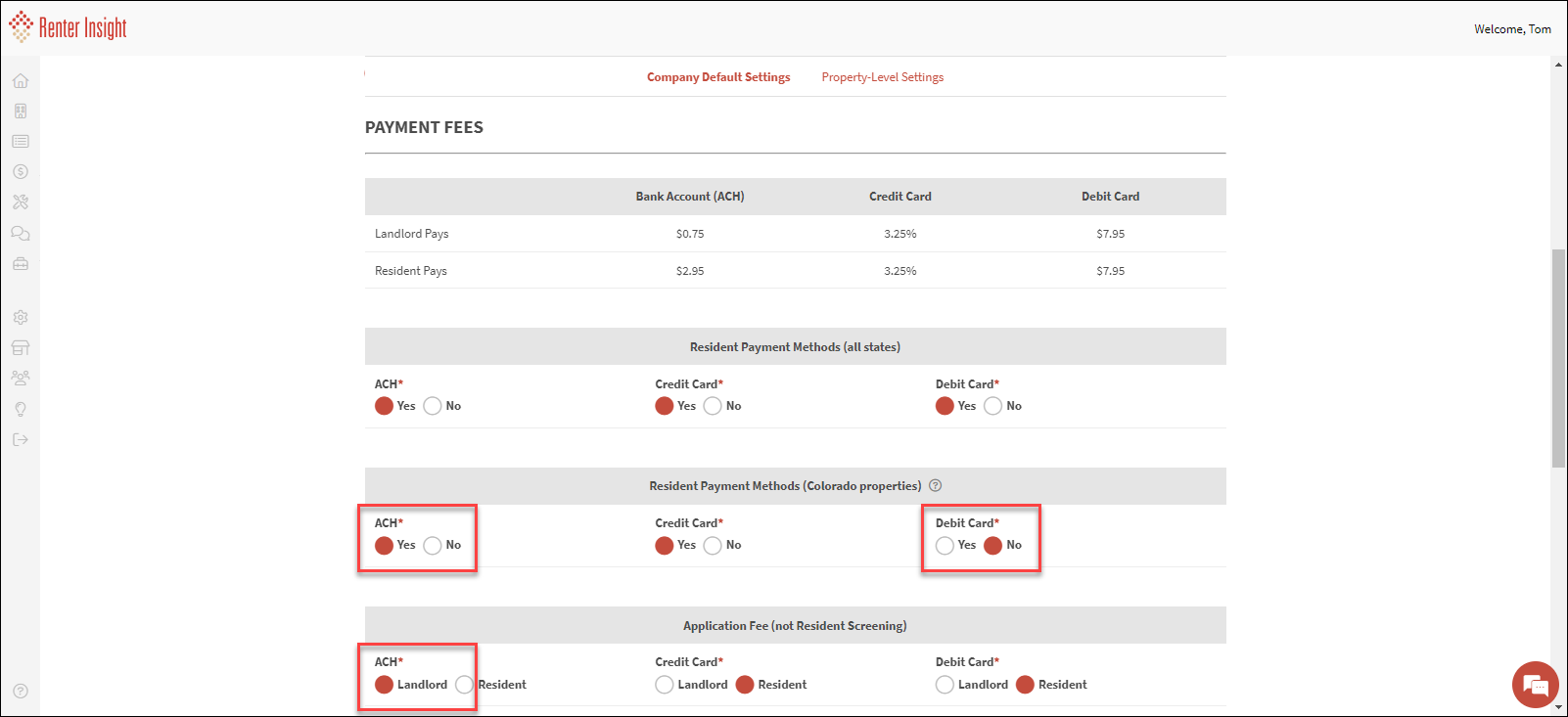
Task: Click the page vertical scrollbar thumb
Action: 1558,359
